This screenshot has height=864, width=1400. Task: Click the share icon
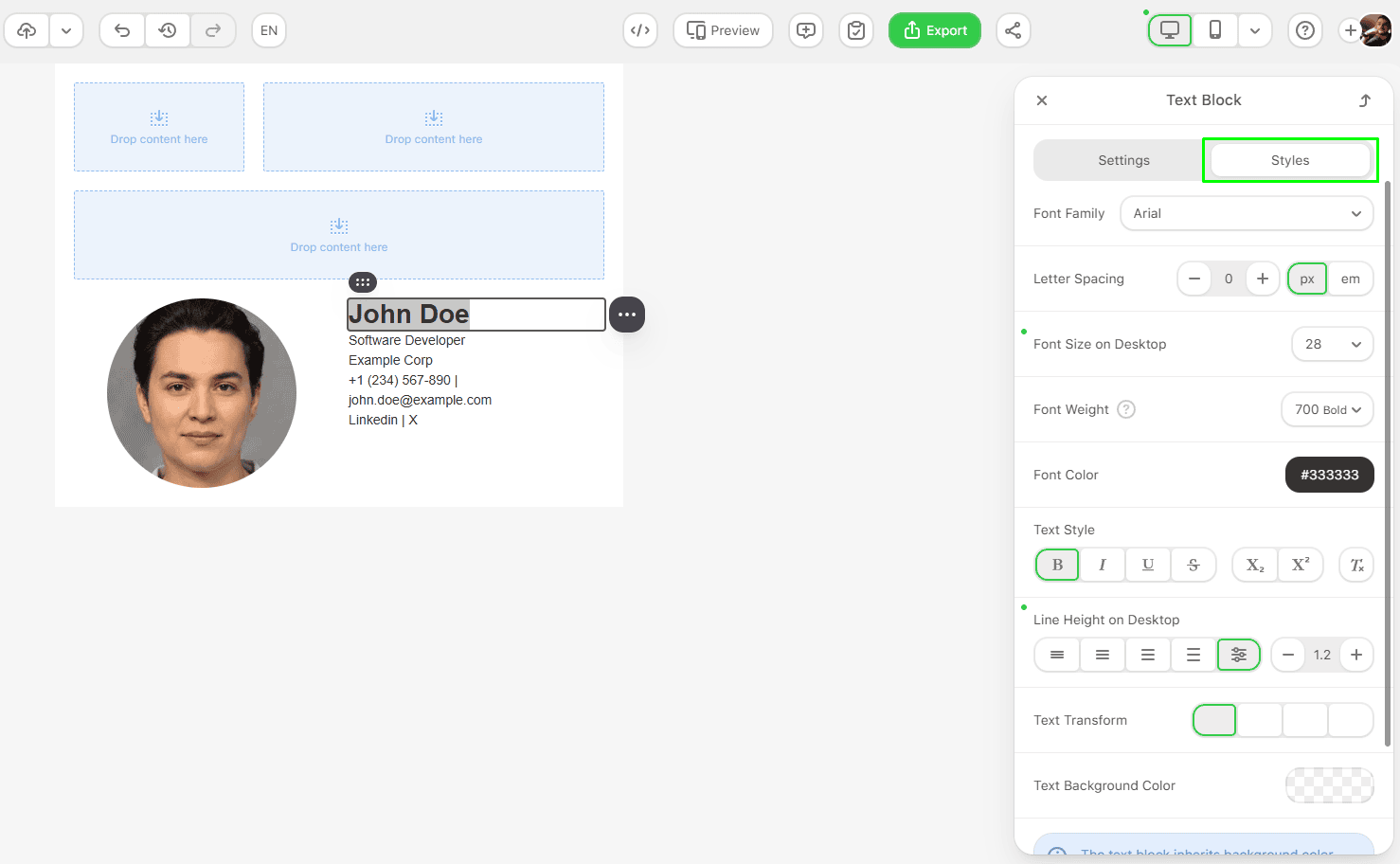pyautogui.click(x=1013, y=30)
